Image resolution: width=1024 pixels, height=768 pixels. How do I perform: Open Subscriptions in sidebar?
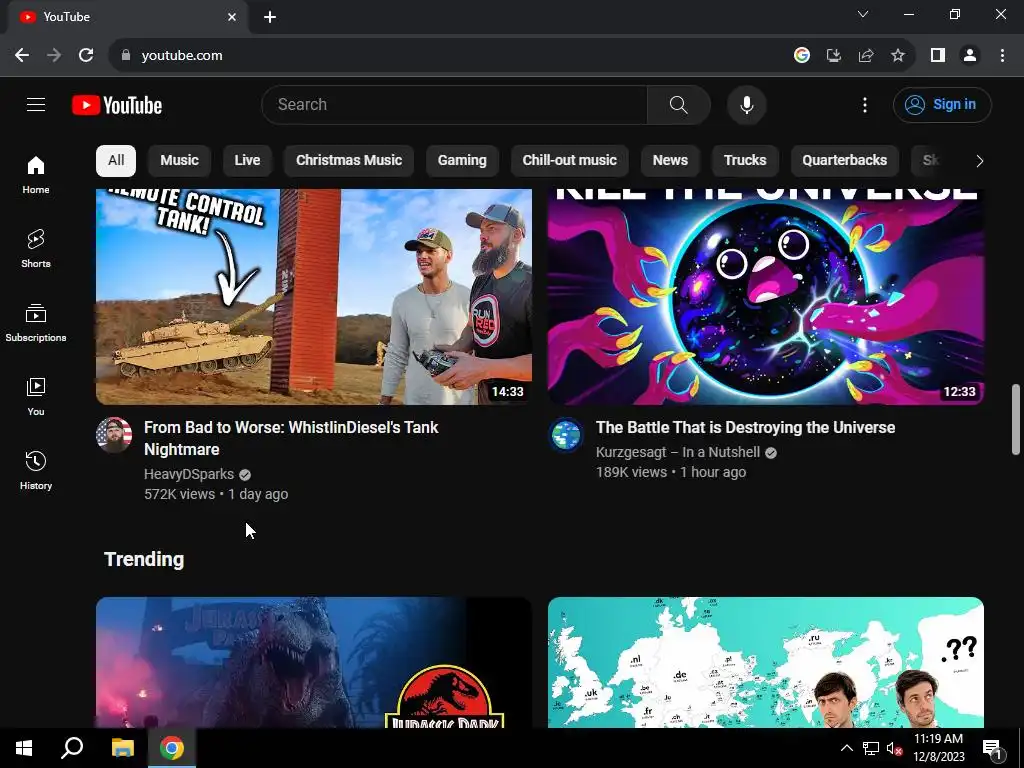[36, 323]
